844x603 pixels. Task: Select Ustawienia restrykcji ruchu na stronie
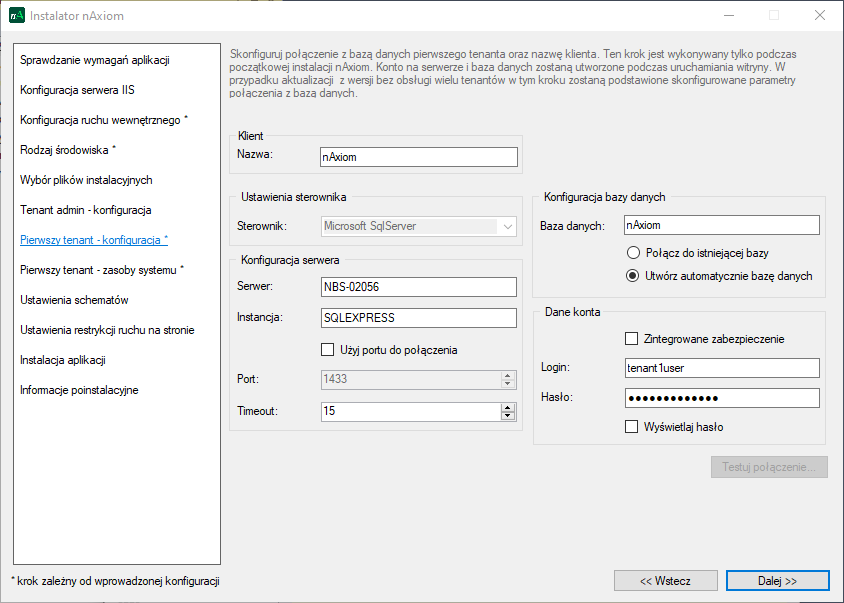coord(107,330)
